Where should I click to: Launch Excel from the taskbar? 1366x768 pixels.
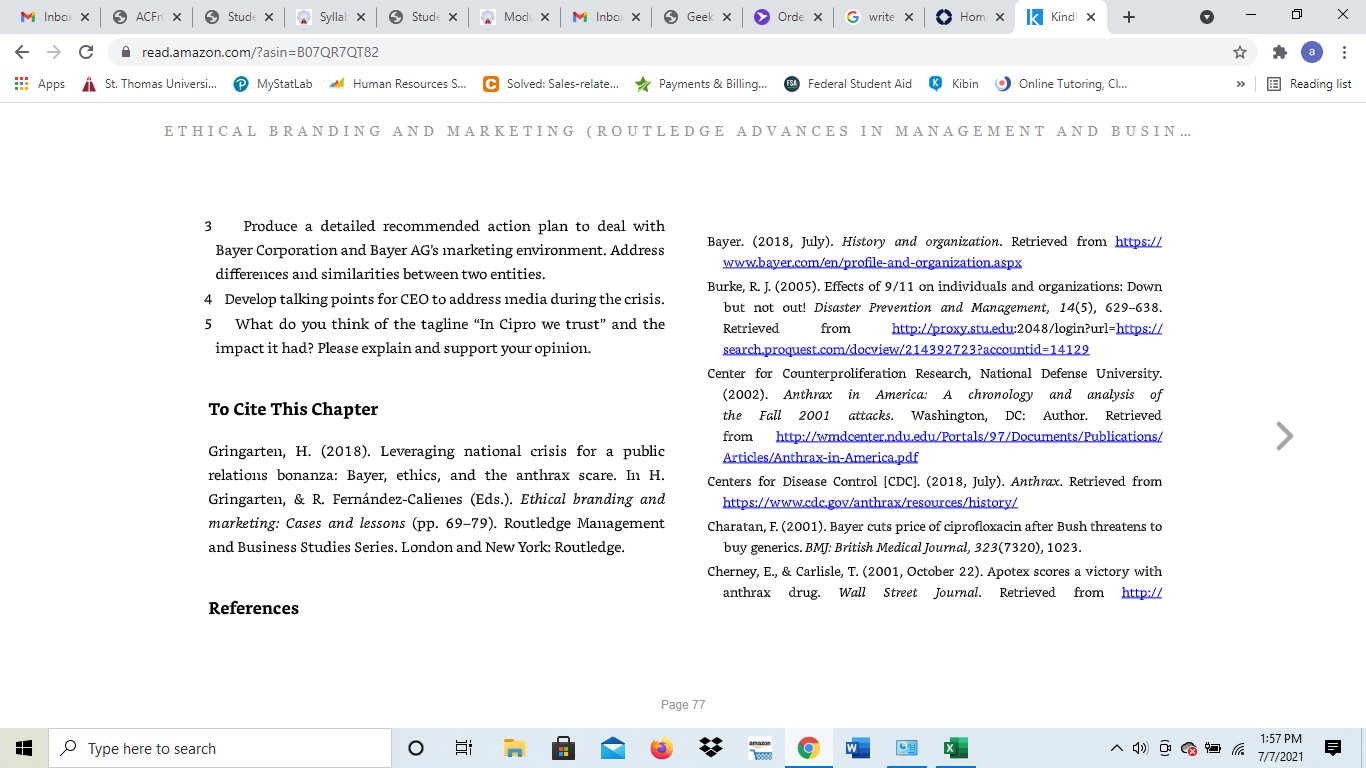coord(955,748)
